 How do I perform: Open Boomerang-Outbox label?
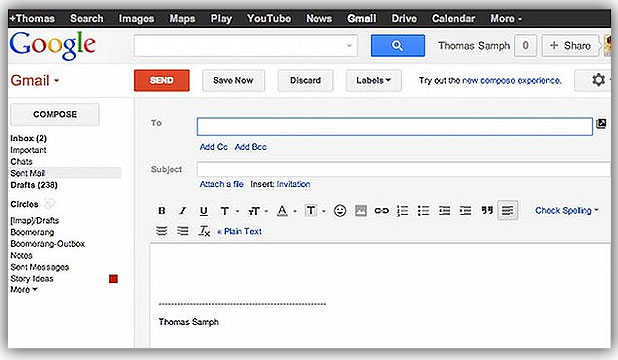(x=48, y=244)
